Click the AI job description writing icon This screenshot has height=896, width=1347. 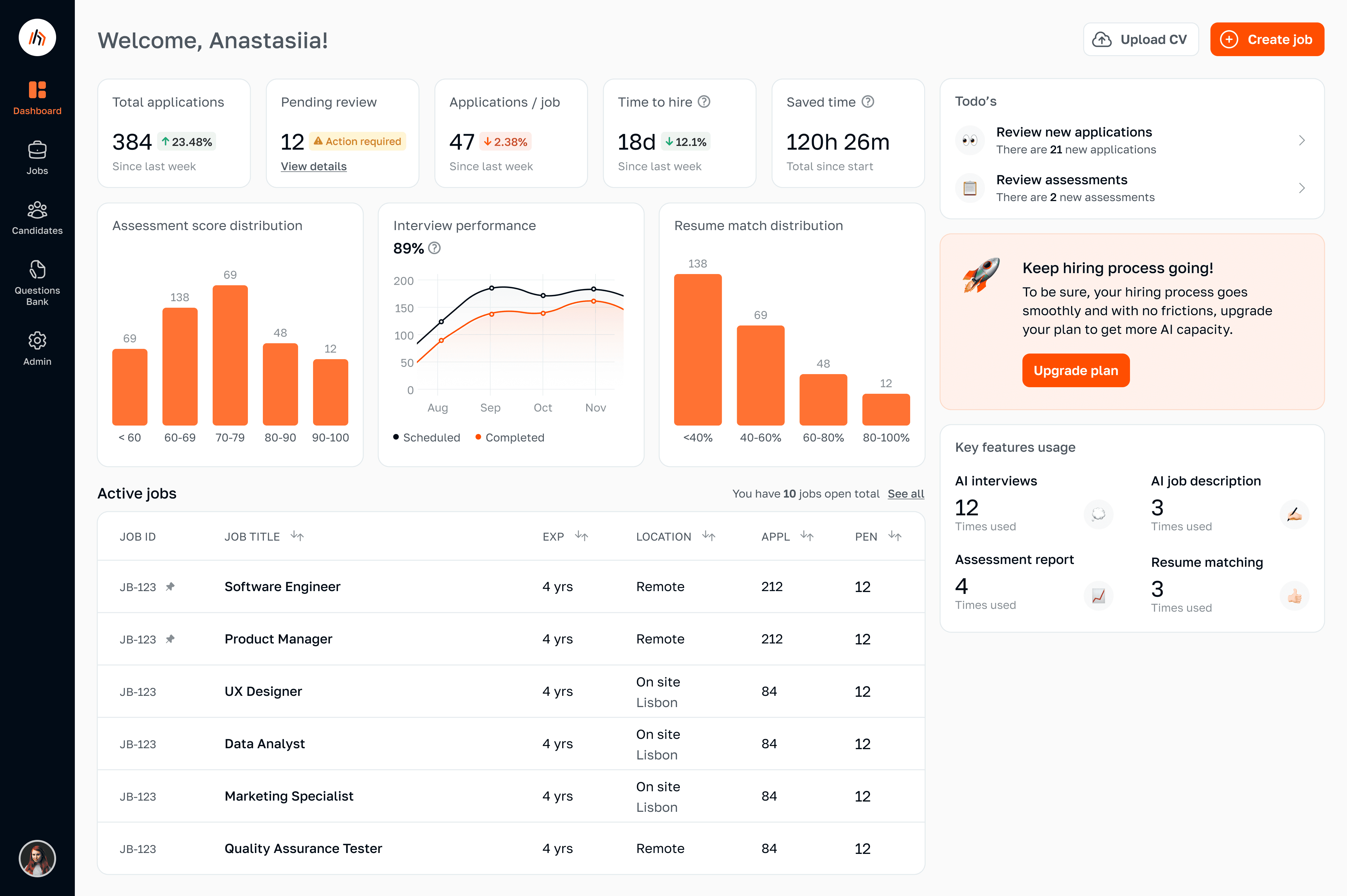pyautogui.click(x=1294, y=514)
